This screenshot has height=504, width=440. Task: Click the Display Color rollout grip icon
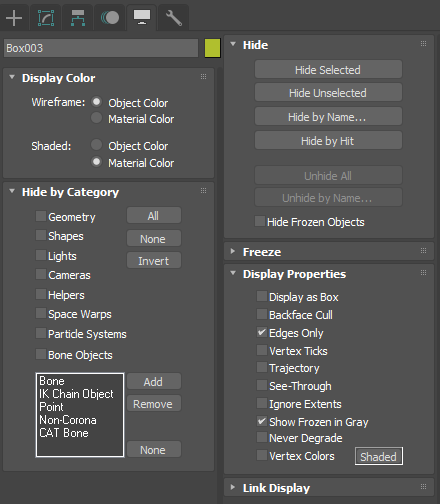click(203, 77)
